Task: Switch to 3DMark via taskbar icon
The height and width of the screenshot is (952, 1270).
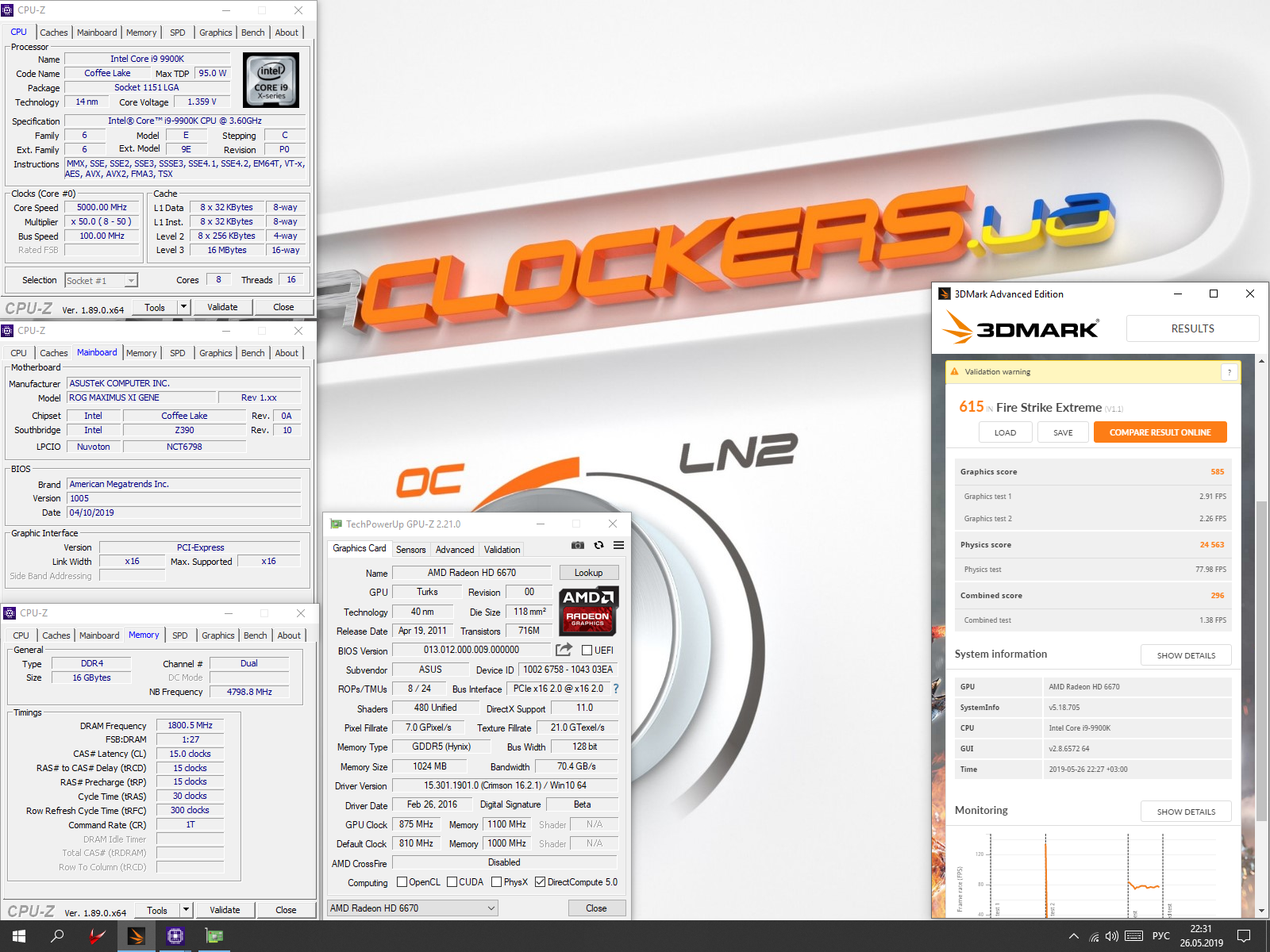Action: [137, 936]
